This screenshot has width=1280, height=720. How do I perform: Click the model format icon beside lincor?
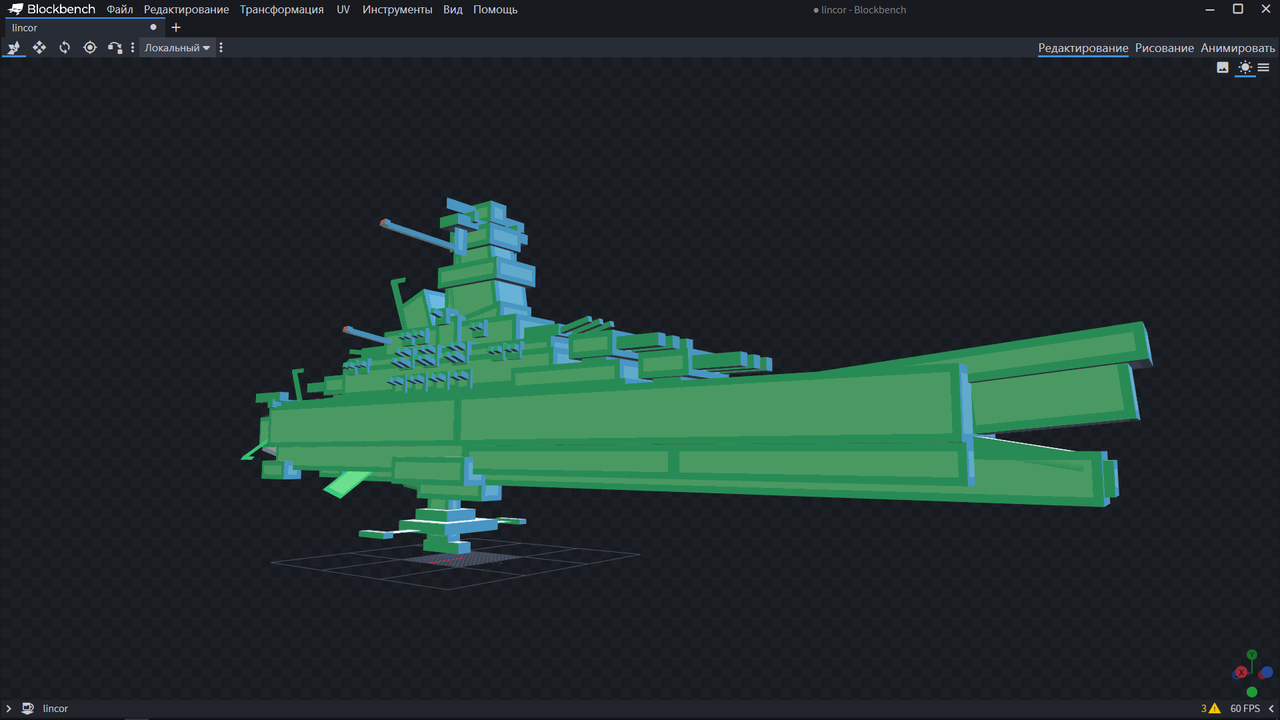28,708
